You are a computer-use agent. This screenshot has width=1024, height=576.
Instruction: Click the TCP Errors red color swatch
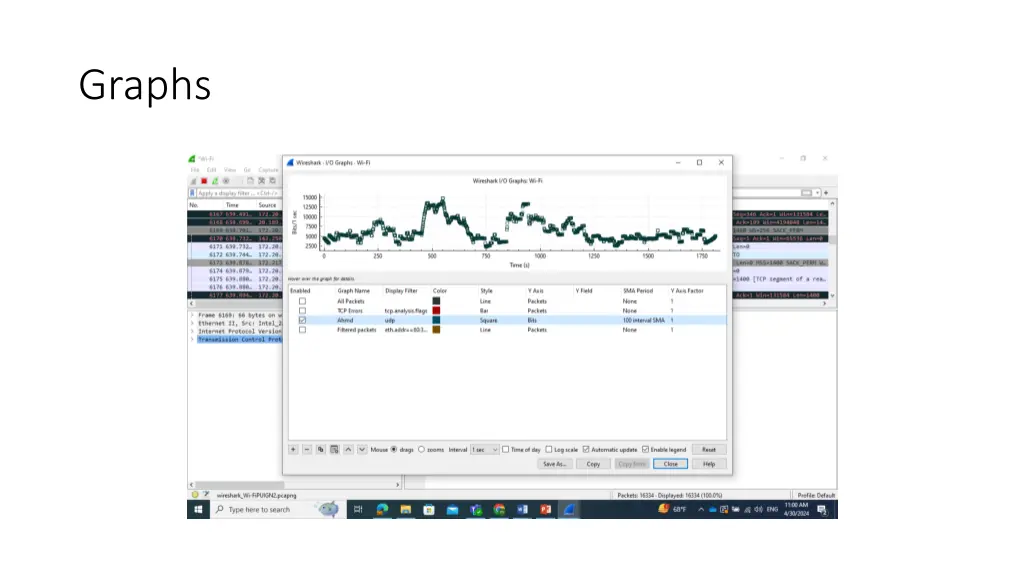(x=436, y=311)
